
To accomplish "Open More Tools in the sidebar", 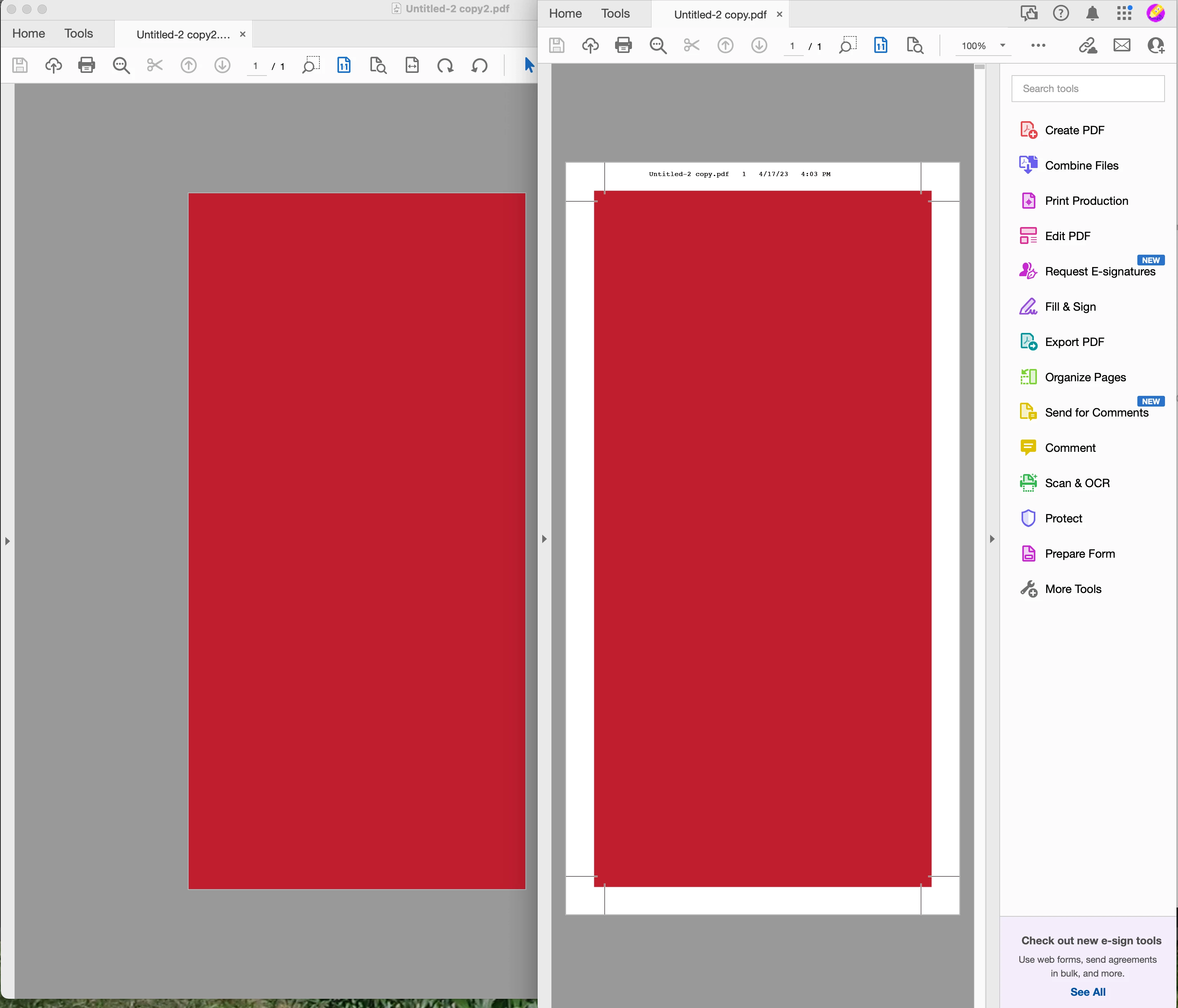I will point(1073,589).
